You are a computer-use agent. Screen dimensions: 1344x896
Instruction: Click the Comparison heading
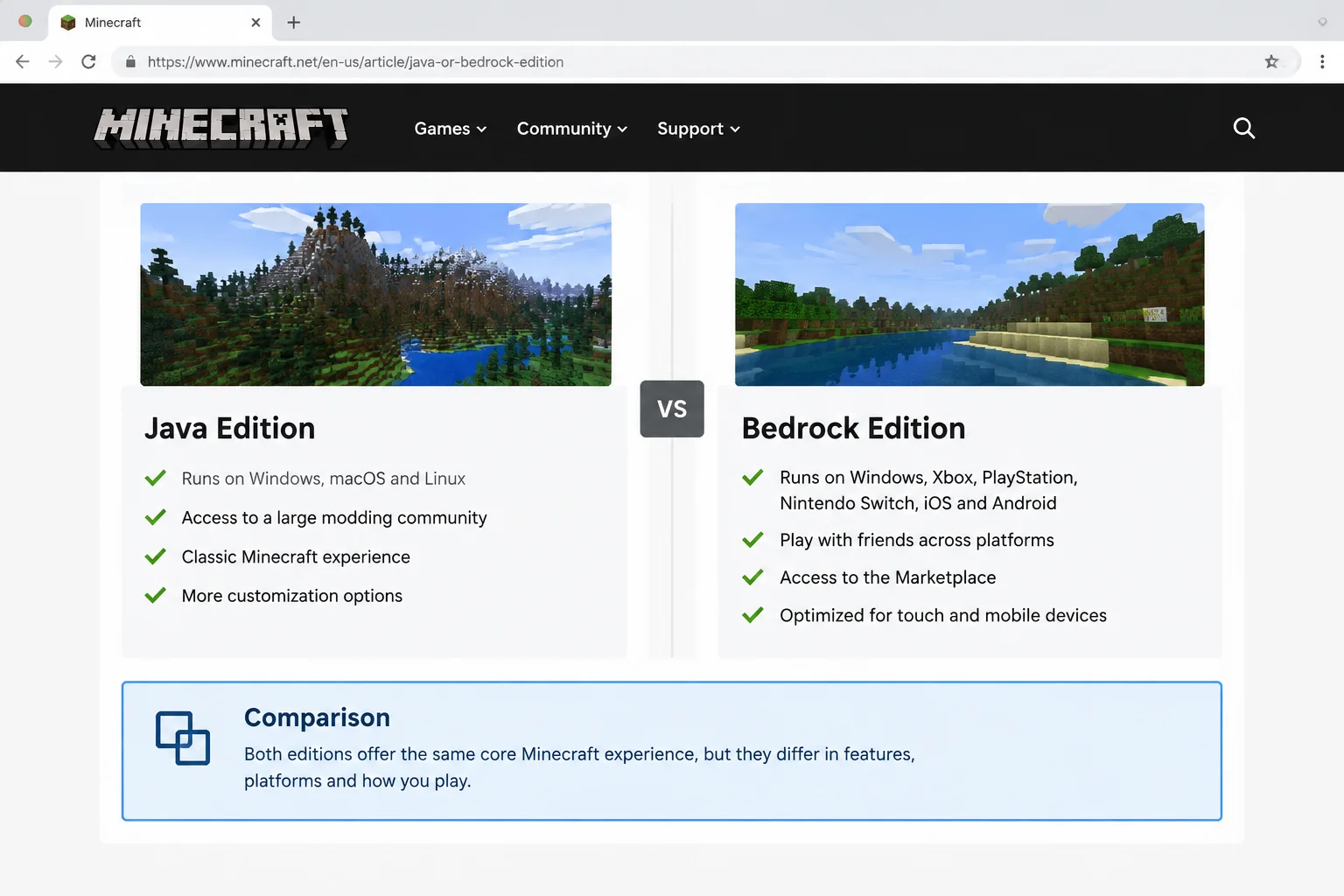click(x=317, y=717)
